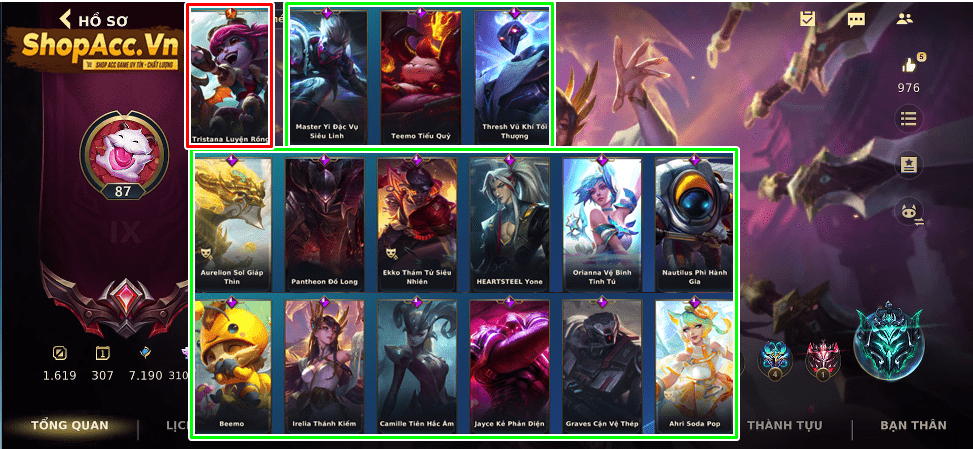The height and width of the screenshot is (449, 973).
Task: Click the poro swap icon
Action: 910,212
